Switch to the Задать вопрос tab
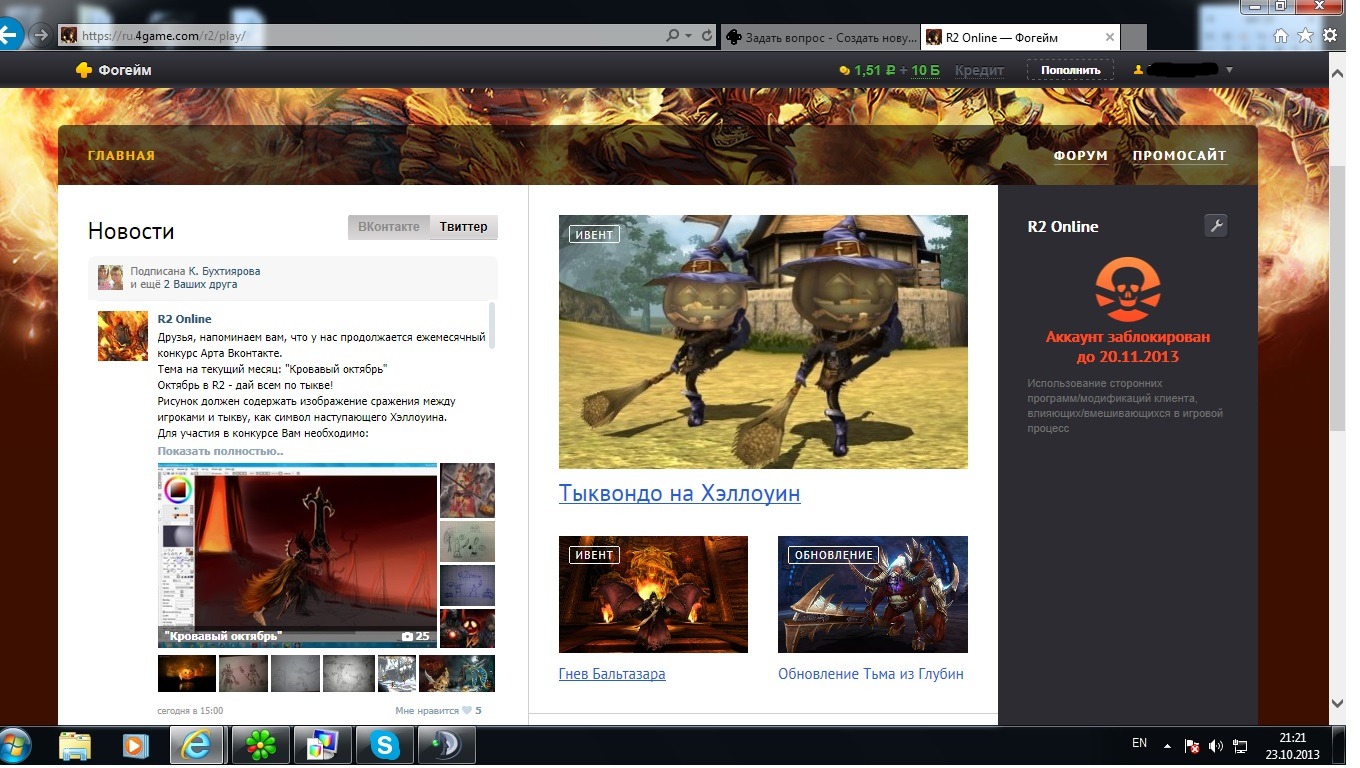The height and width of the screenshot is (768, 1360). pos(820,37)
